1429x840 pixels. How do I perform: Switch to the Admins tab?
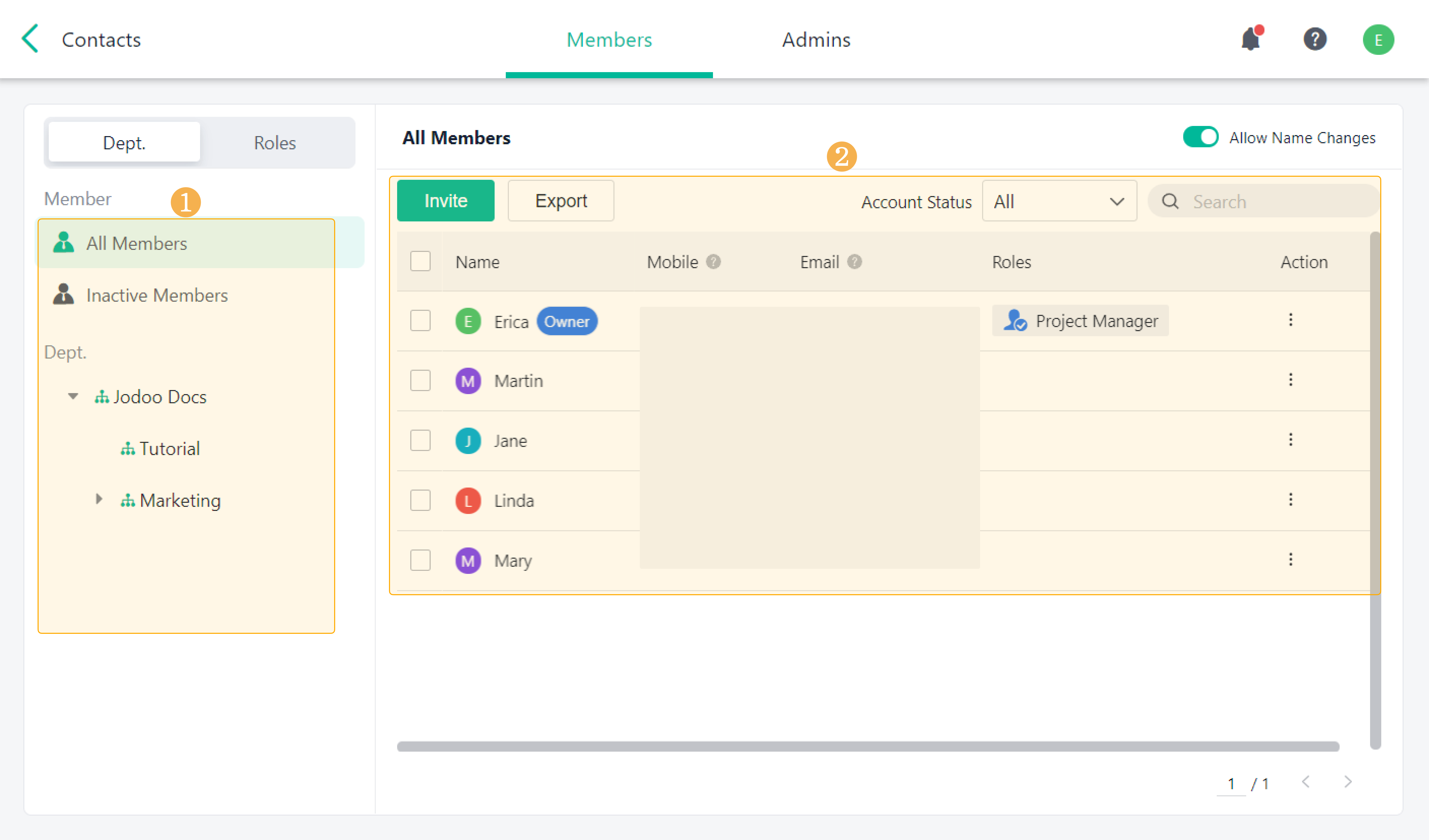coord(816,40)
